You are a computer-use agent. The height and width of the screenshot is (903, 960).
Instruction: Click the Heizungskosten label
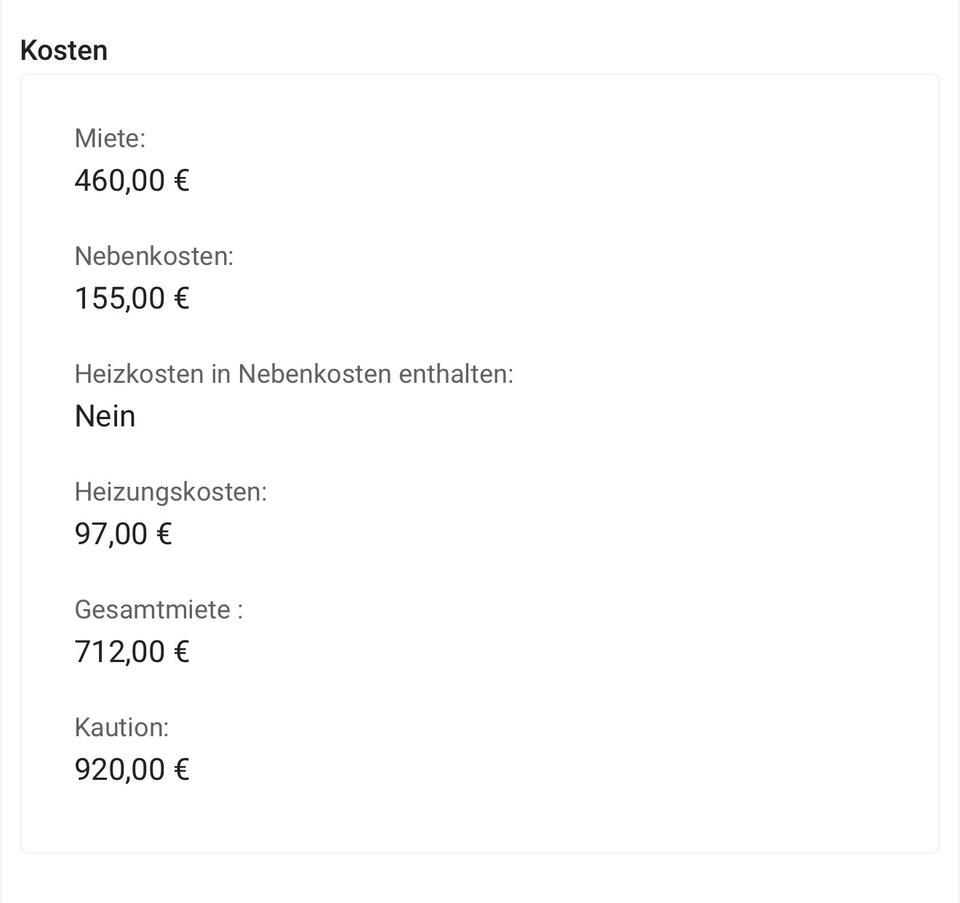171,492
